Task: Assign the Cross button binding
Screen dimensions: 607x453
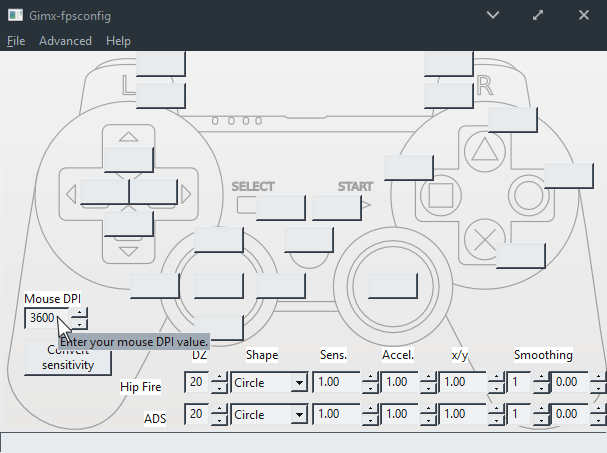Action: (521, 256)
